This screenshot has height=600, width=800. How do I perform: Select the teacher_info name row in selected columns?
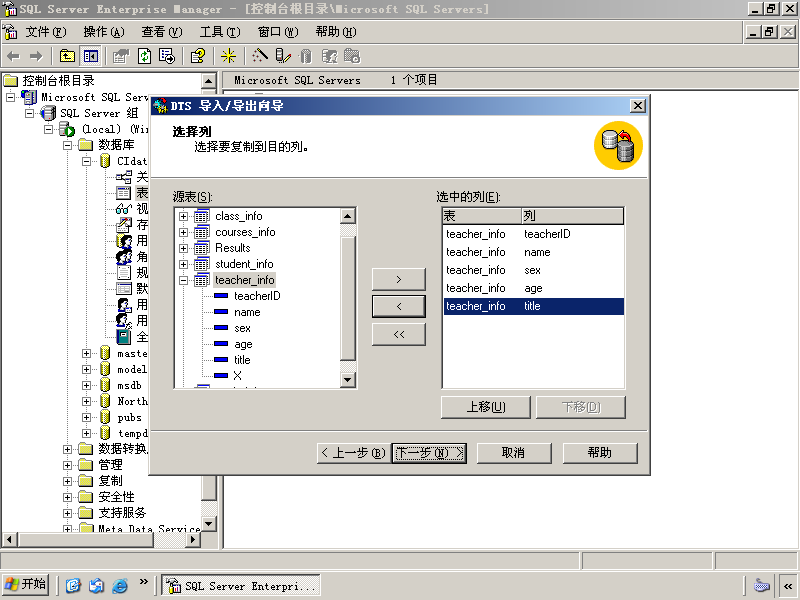(533, 252)
